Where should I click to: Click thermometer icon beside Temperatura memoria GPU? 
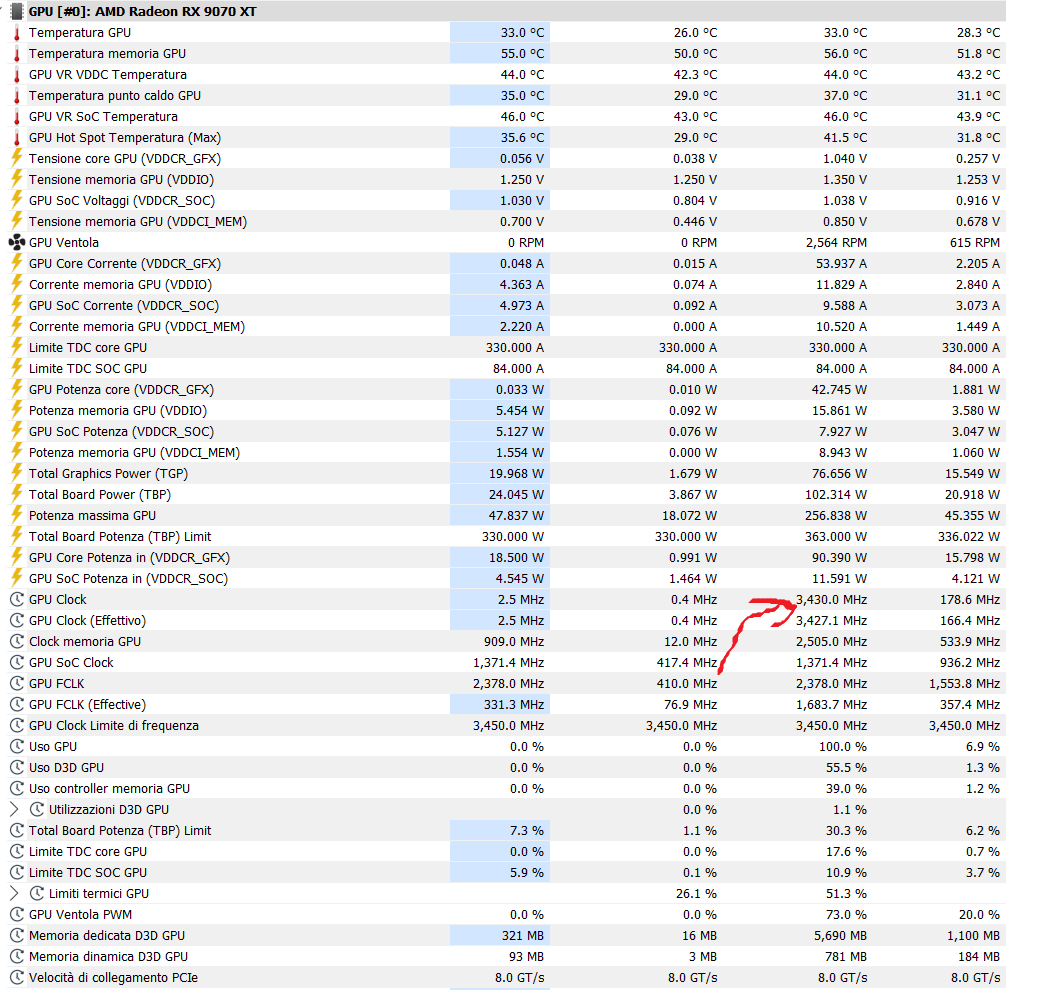(x=17, y=53)
